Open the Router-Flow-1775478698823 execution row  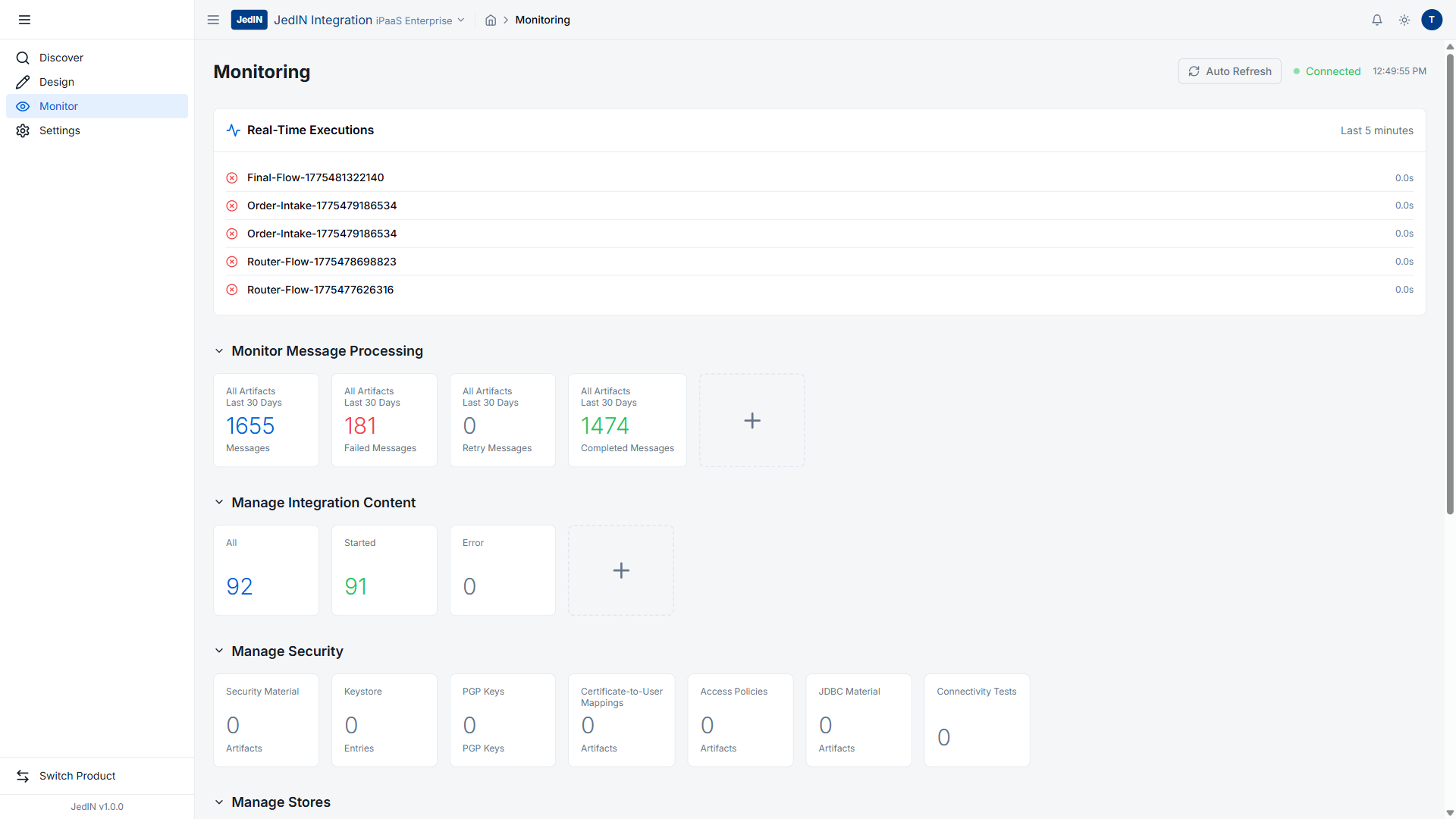pyautogui.click(x=322, y=262)
